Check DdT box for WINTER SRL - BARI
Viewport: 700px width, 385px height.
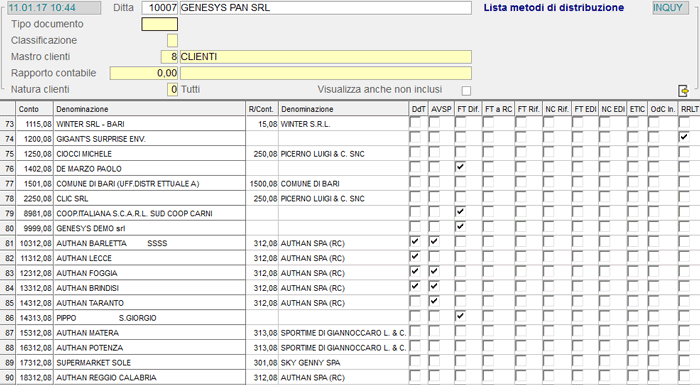[415, 122]
